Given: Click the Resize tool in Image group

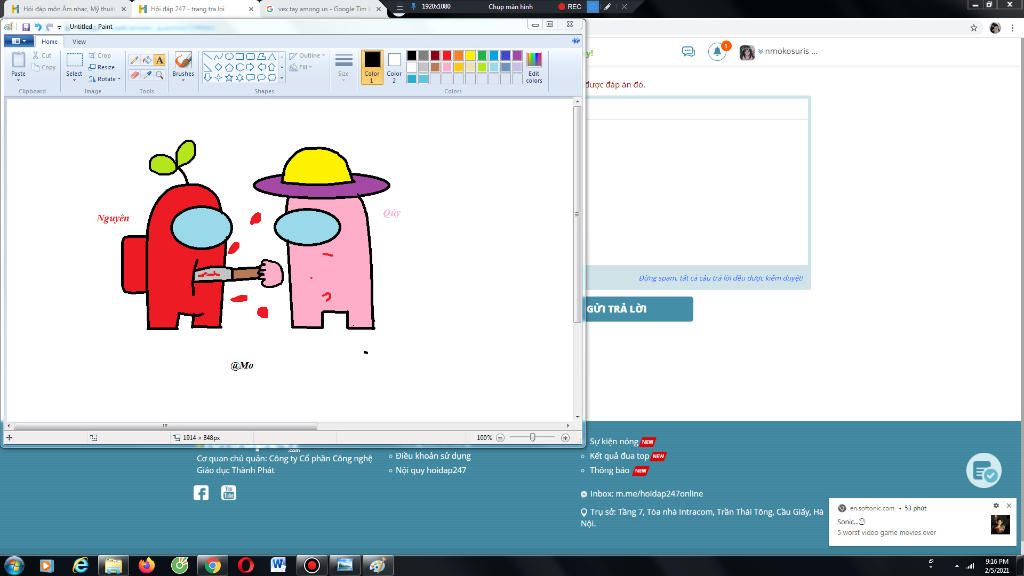Looking at the screenshot, I should tap(101, 67).
